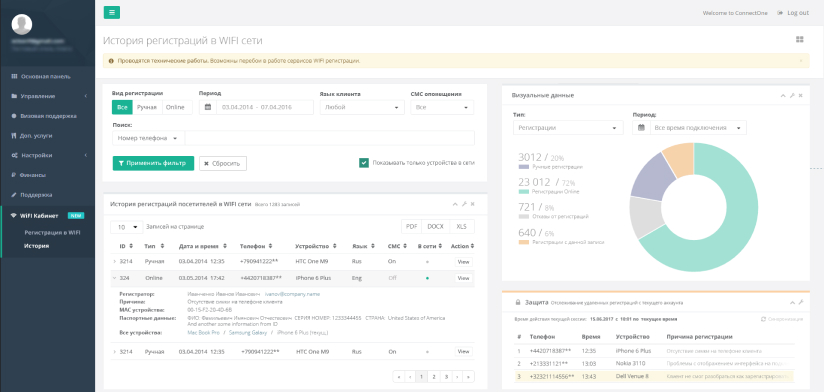Select the Ручная registration type

click(x=147, y=107)
